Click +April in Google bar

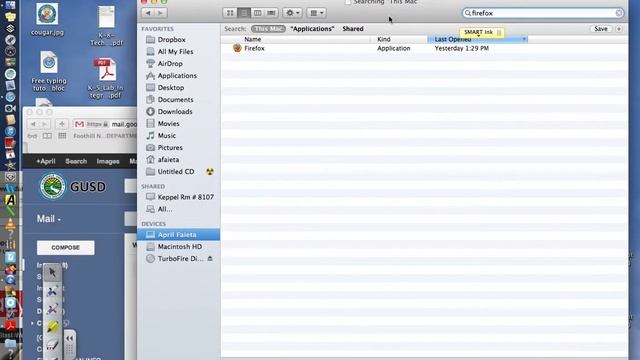tap(46, 161)
